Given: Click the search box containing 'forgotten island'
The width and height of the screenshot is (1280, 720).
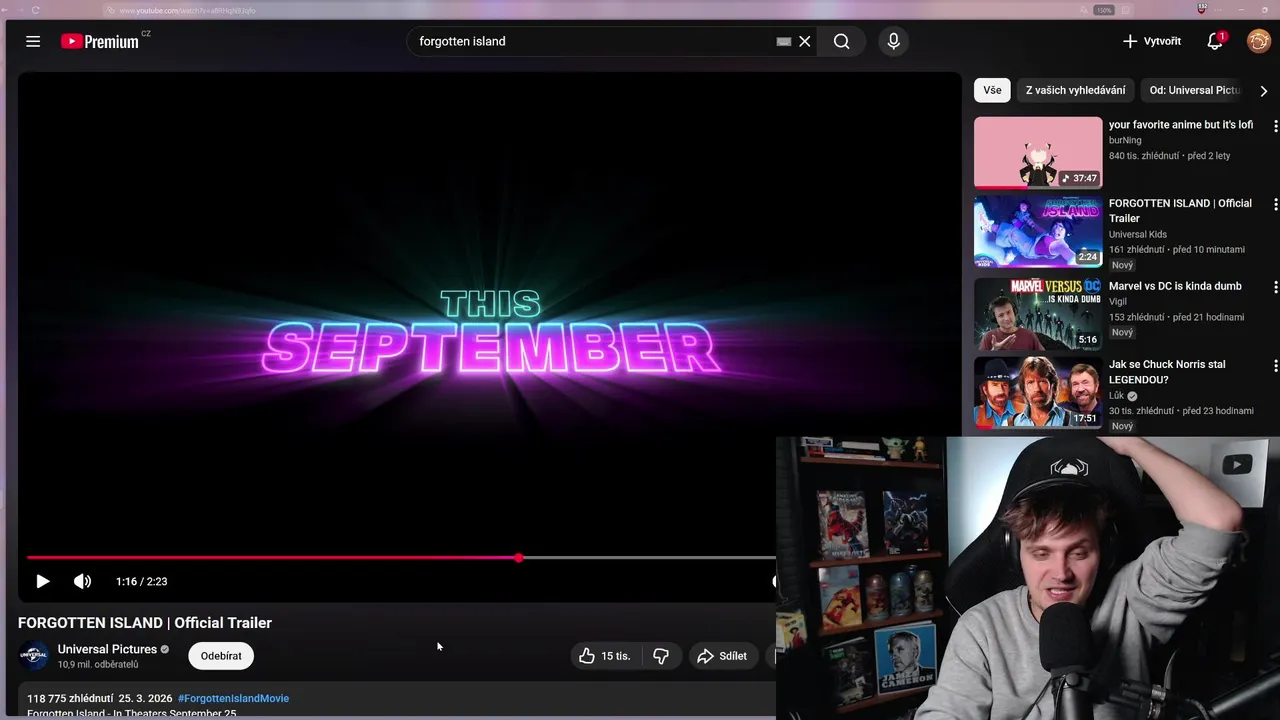Looking at the screenshot, I should [x=590, y=41].
